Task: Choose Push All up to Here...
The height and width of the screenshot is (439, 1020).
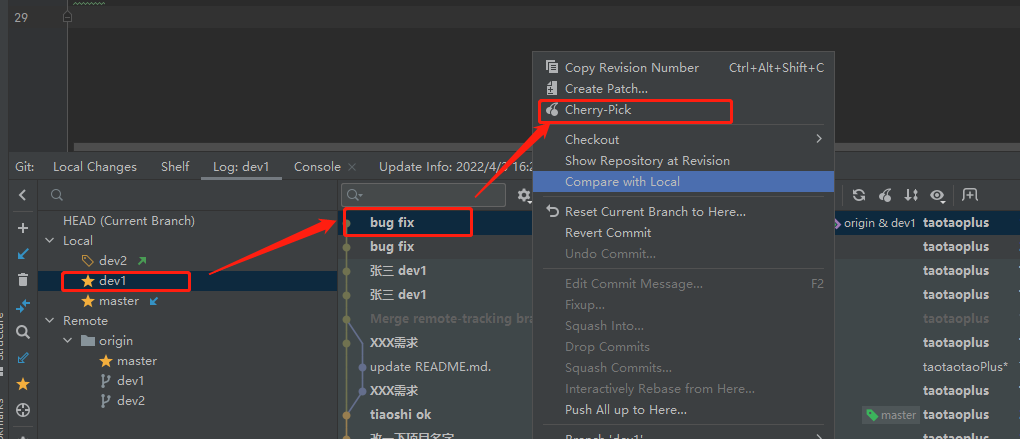Action: coord(683,410)
